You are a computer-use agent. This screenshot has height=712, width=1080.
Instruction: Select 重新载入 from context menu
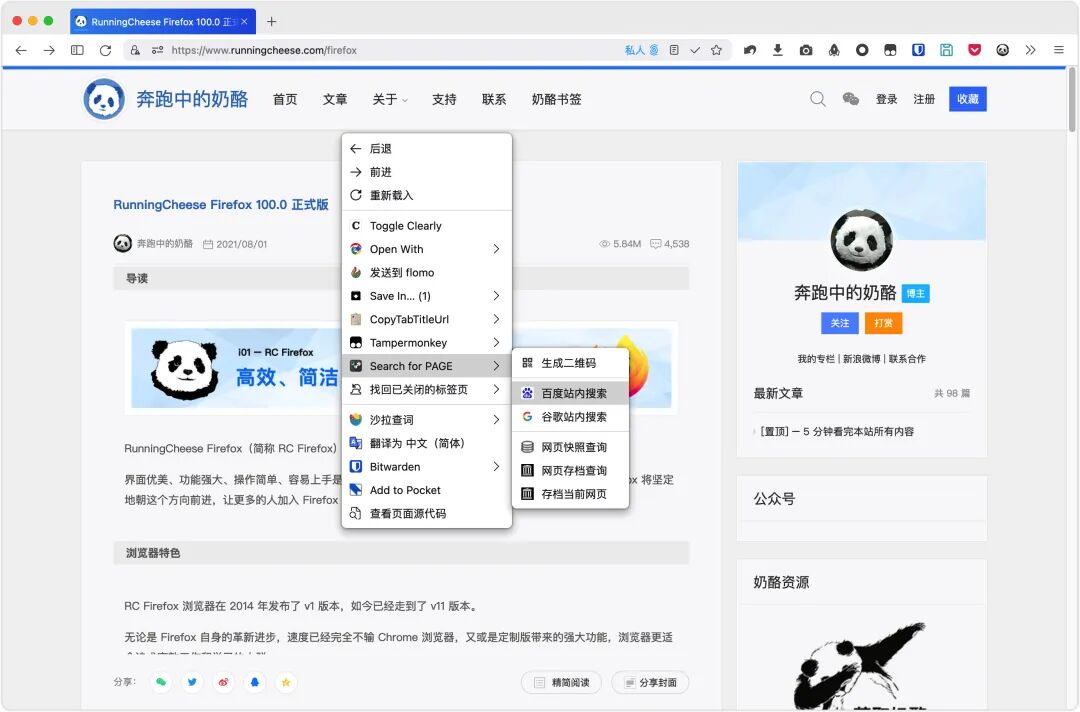[426, 196]
